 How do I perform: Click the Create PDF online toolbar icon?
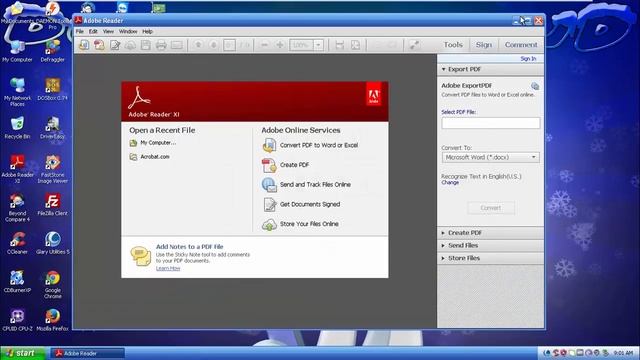point(99,45)
